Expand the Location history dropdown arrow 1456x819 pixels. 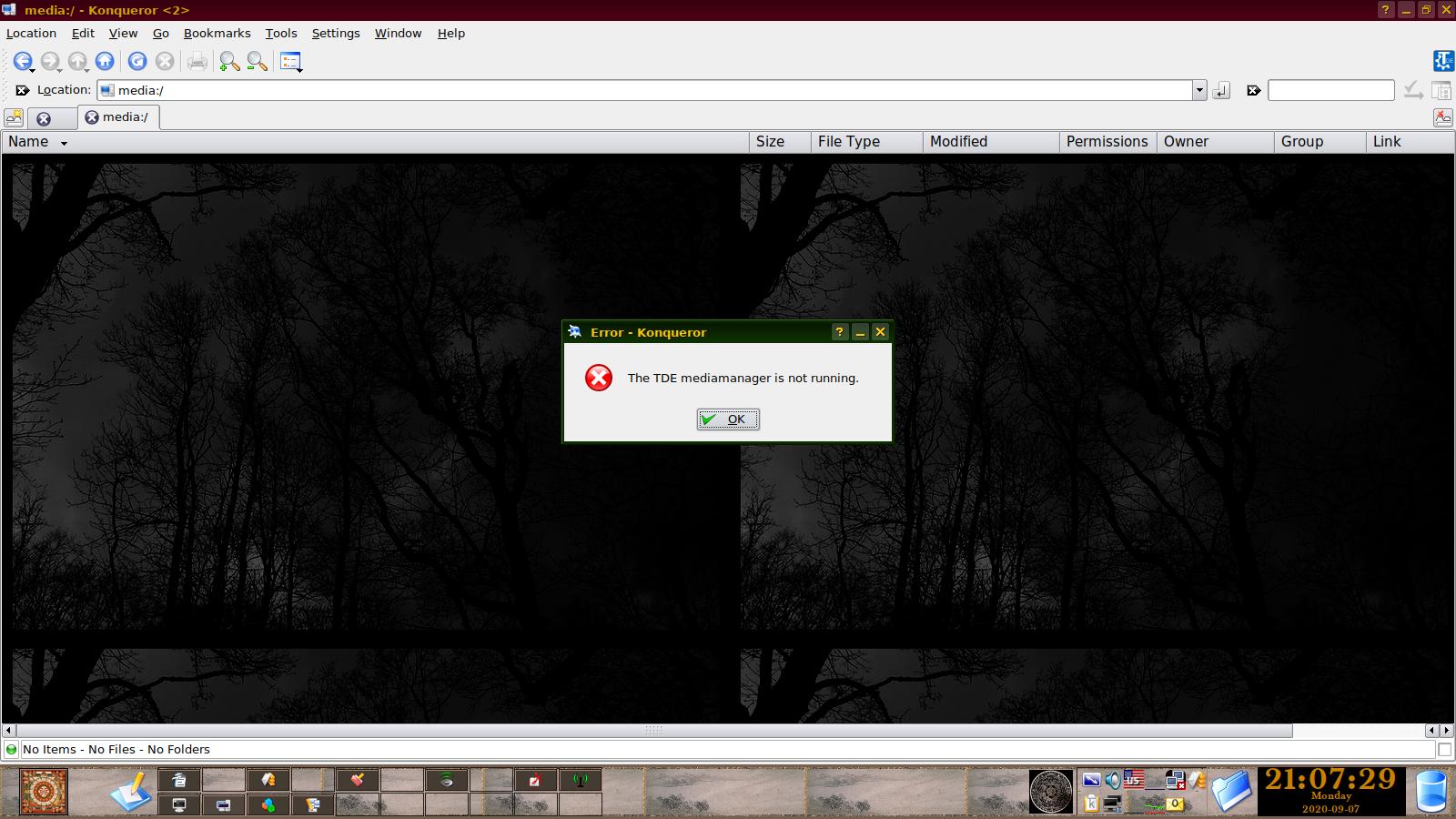1199,90
